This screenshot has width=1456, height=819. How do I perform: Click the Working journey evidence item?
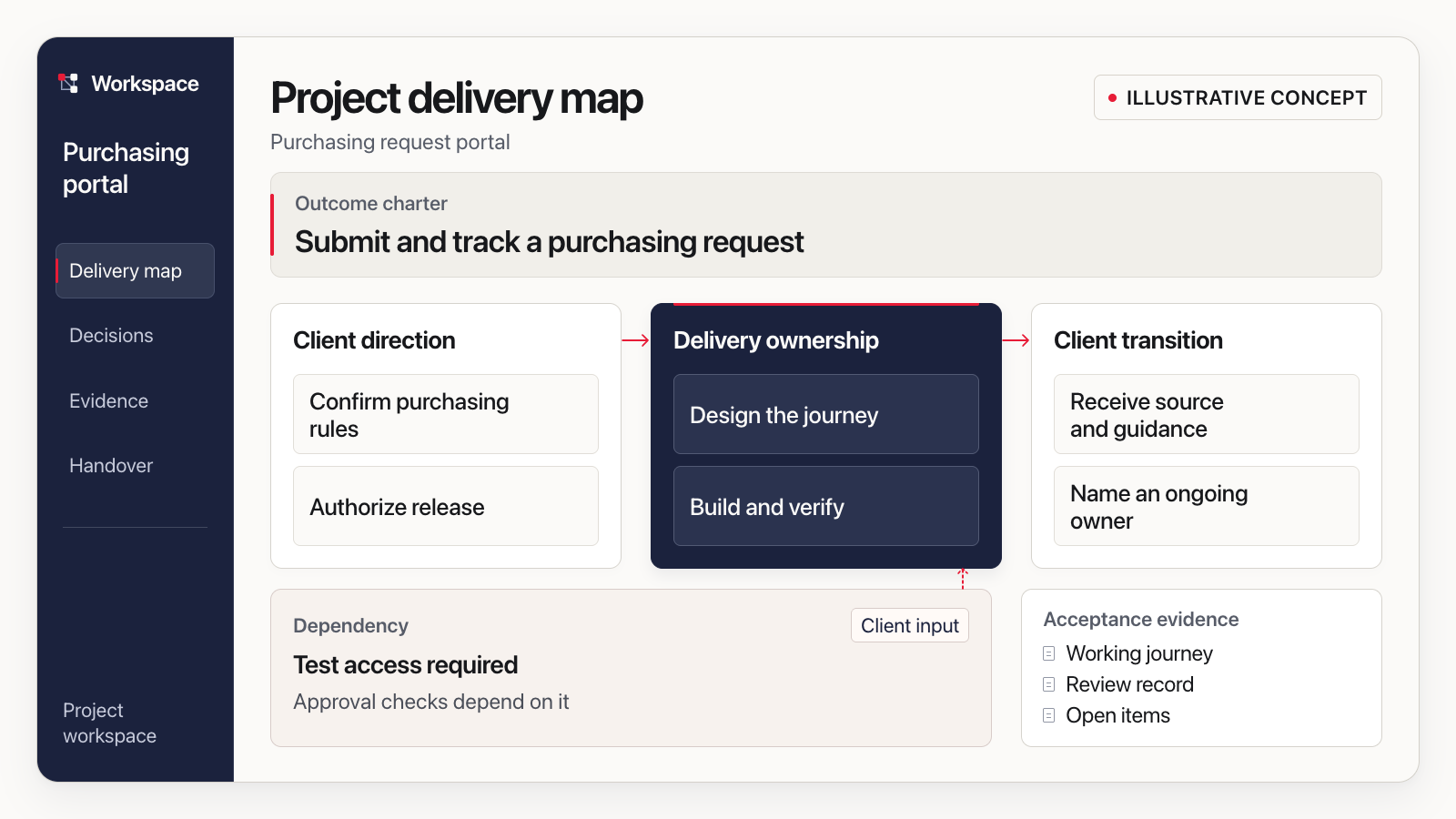click(1139, 653)
